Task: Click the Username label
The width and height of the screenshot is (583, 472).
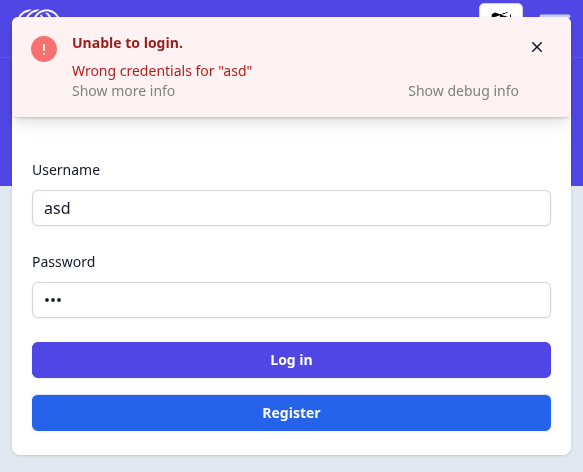Action: click(66, 170)
